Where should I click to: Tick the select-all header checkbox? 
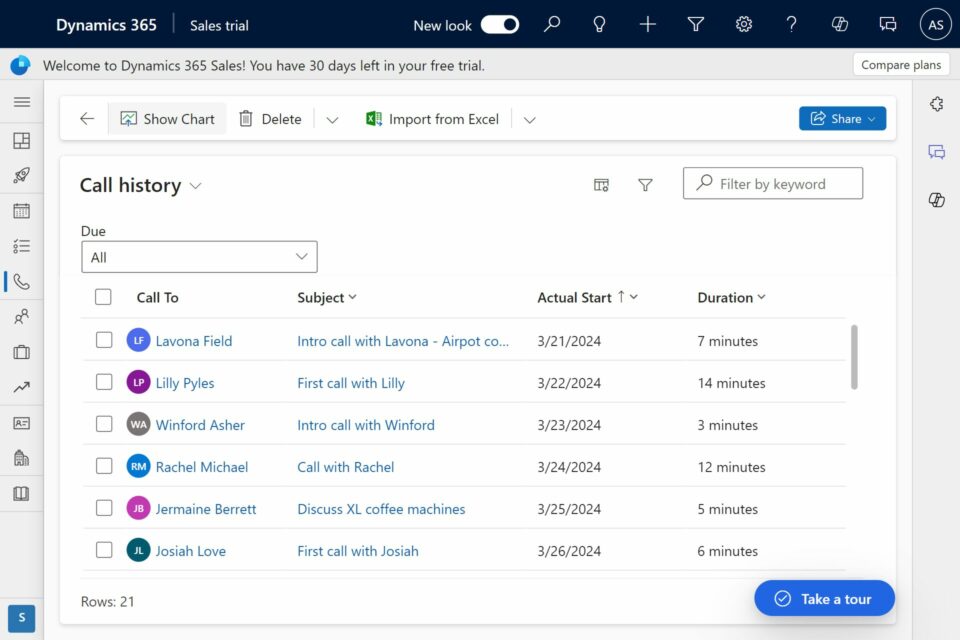104,297
